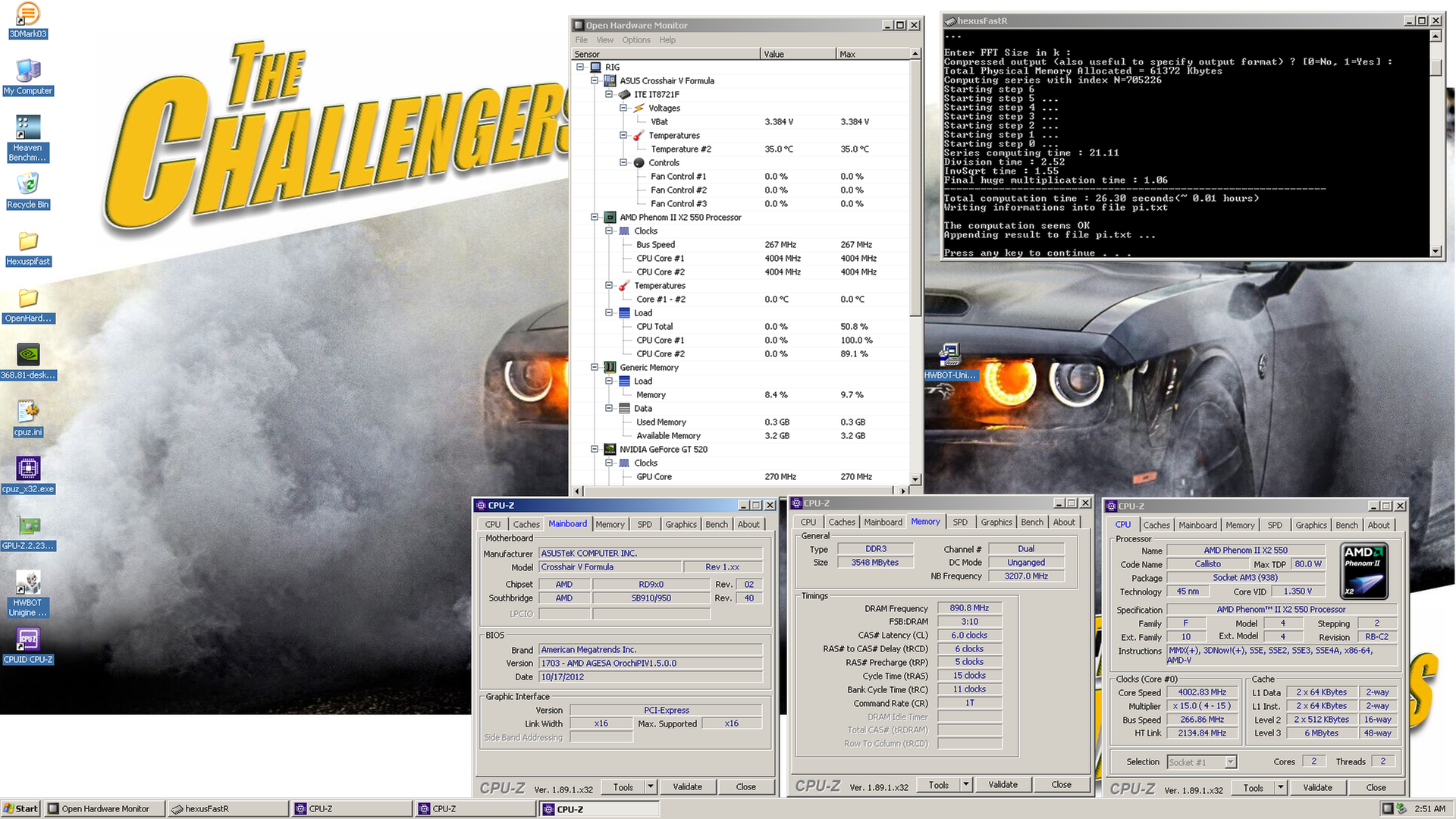Collapse the ASUS Crosshair V Formula node

595,80
